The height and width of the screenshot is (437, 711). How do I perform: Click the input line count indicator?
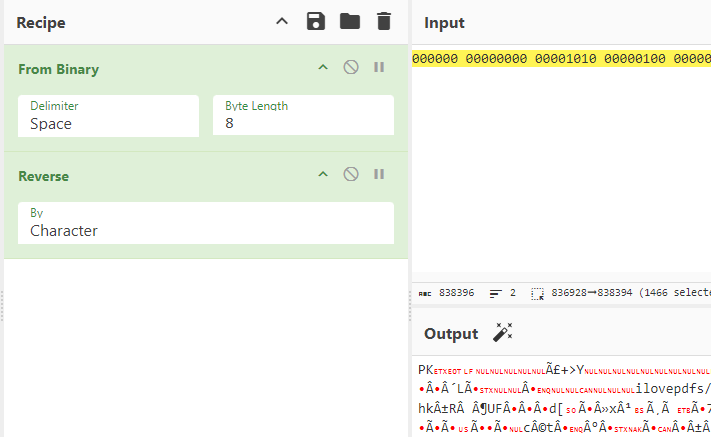(503, 294)
